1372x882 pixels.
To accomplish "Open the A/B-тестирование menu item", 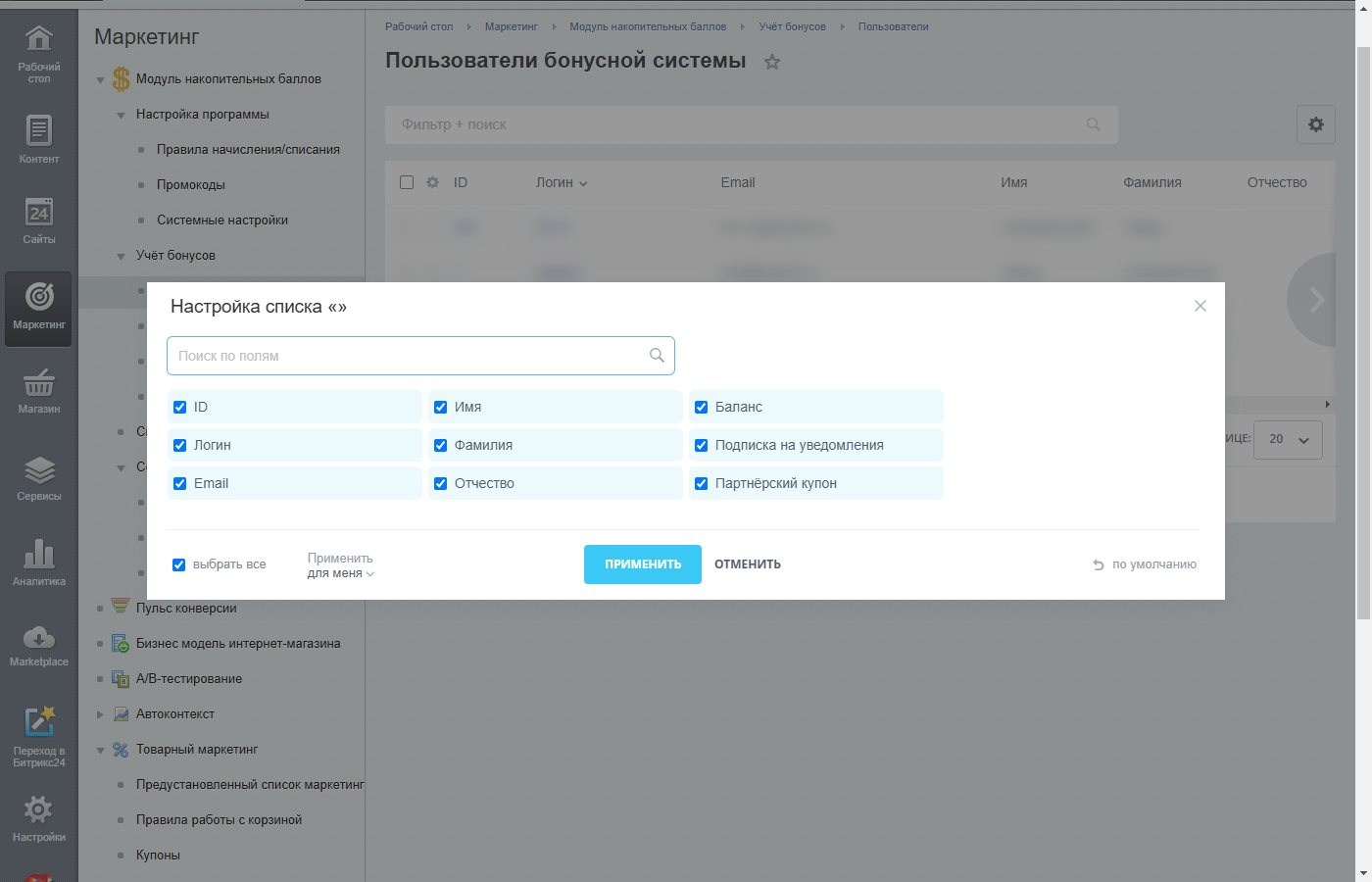I will click(x=189, y=679).
